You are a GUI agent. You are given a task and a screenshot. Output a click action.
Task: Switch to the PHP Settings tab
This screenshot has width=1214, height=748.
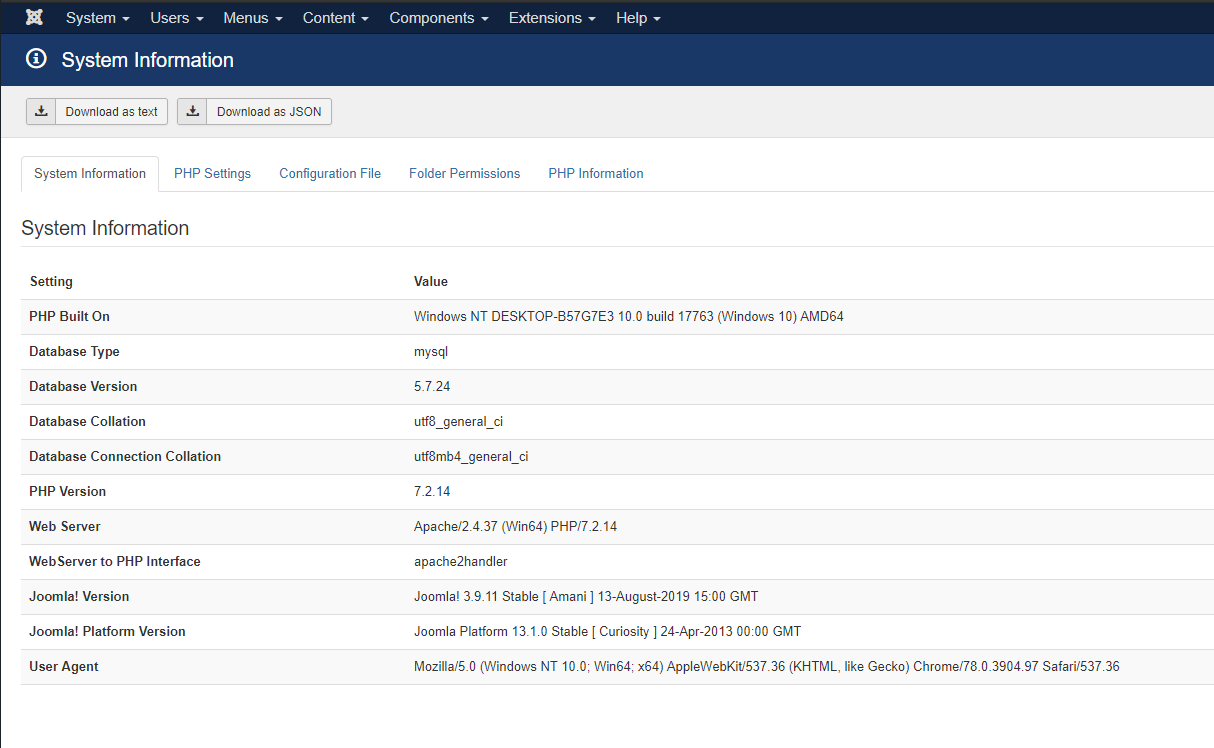click(212, 173)
